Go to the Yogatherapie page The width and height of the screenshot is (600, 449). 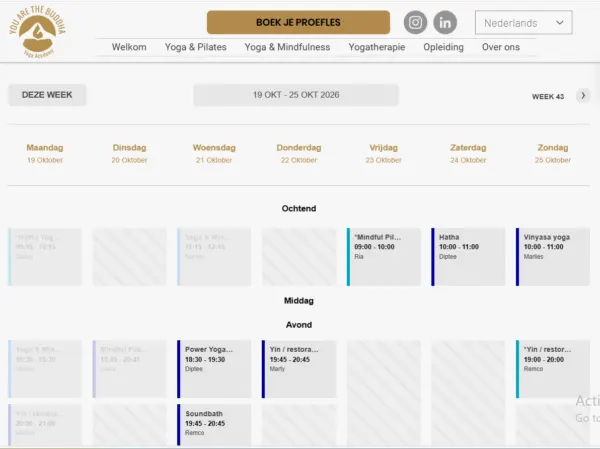tap(377, 47)
